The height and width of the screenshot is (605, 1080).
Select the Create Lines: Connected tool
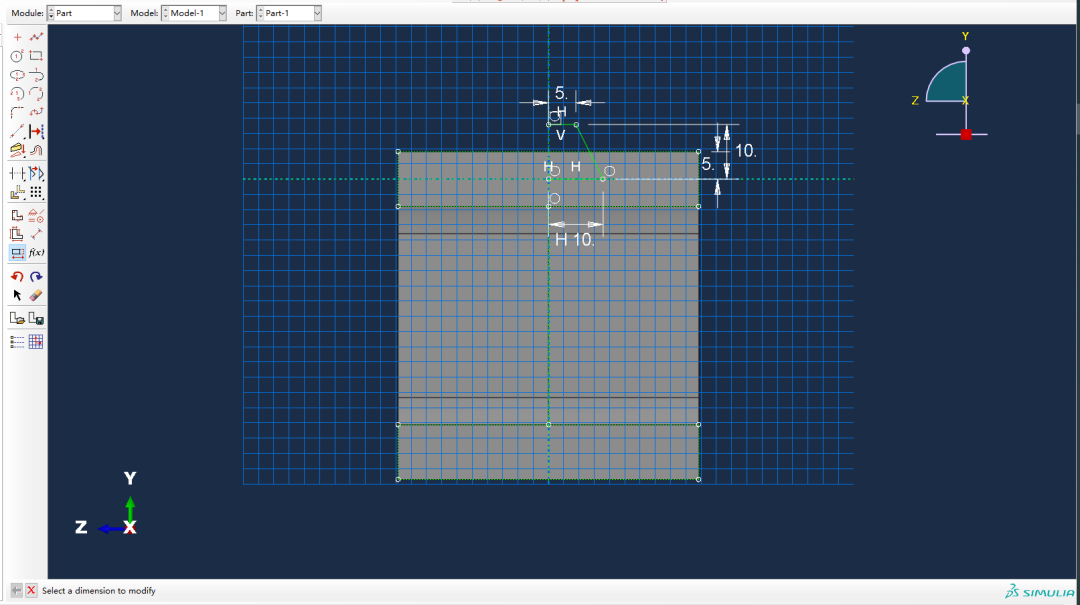point(37,37)
